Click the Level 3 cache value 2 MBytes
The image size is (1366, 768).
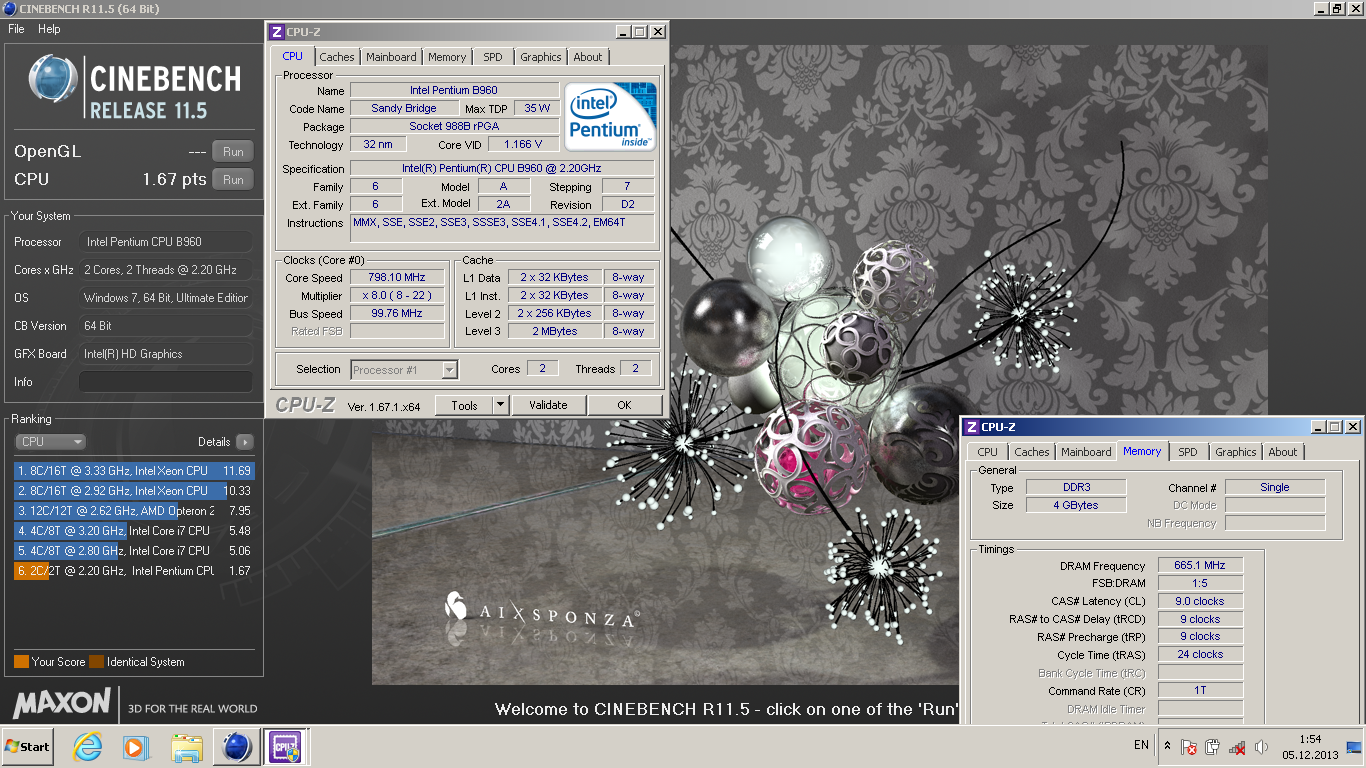pos(554,332)
